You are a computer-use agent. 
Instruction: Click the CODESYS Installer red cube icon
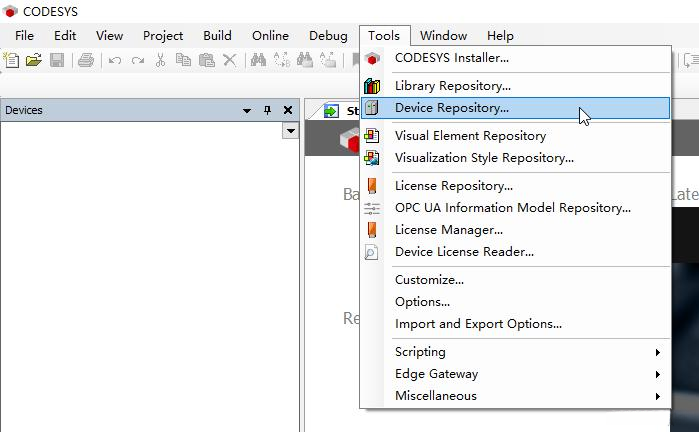tap(372, 58)
